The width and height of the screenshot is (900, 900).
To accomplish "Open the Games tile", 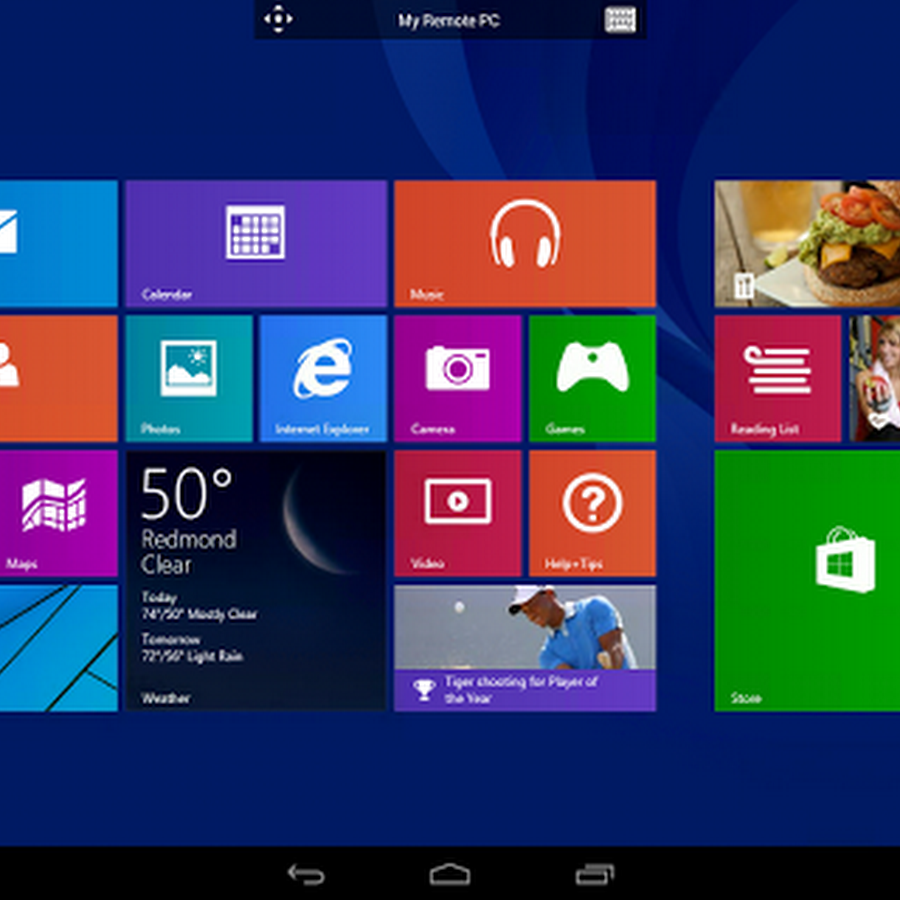I will [592, 378].
